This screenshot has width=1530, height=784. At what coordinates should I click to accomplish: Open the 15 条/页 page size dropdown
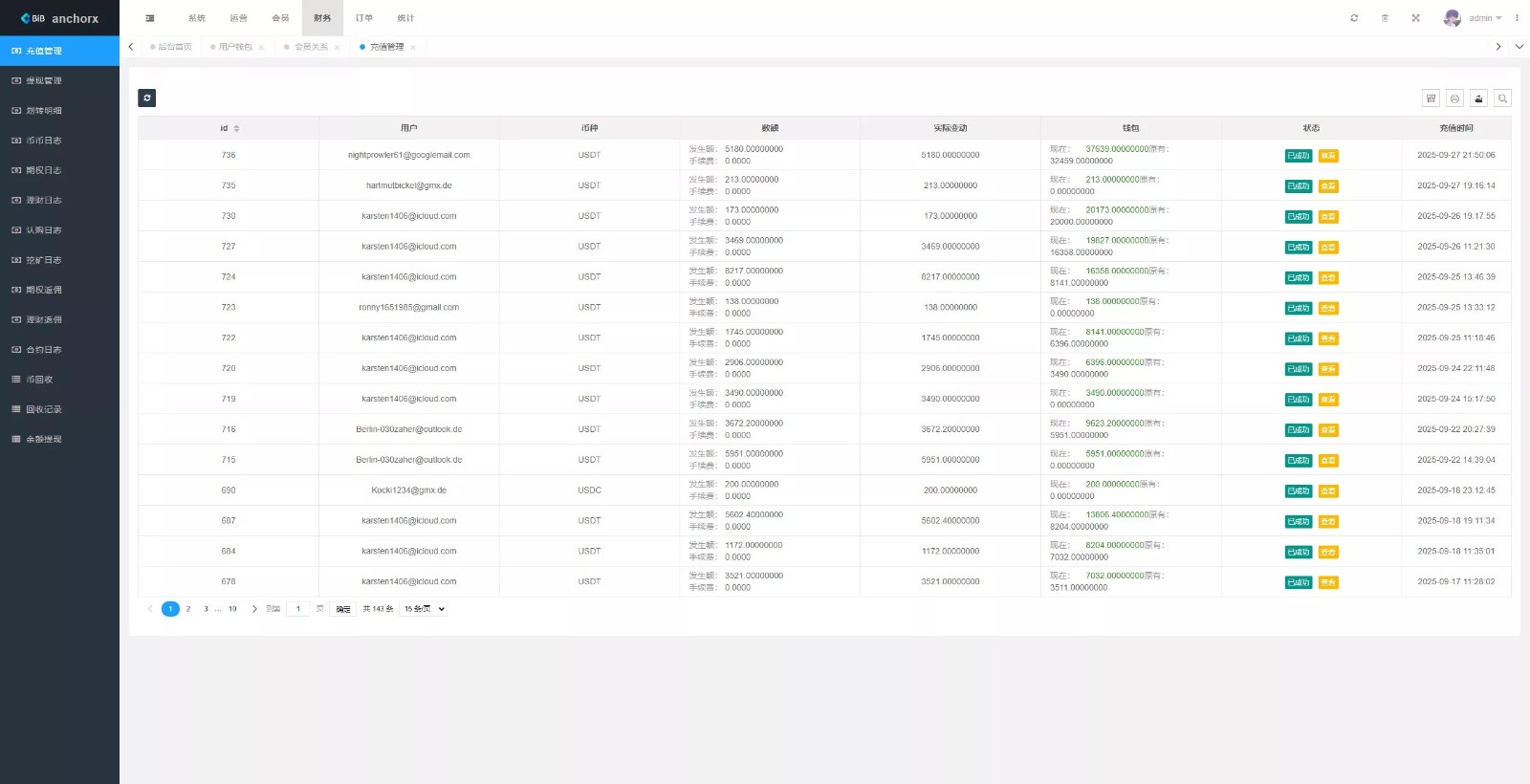(424, 609)
